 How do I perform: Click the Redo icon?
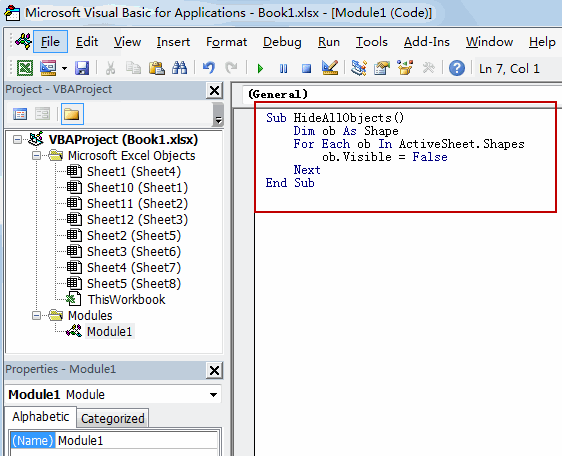coord(231,68)
